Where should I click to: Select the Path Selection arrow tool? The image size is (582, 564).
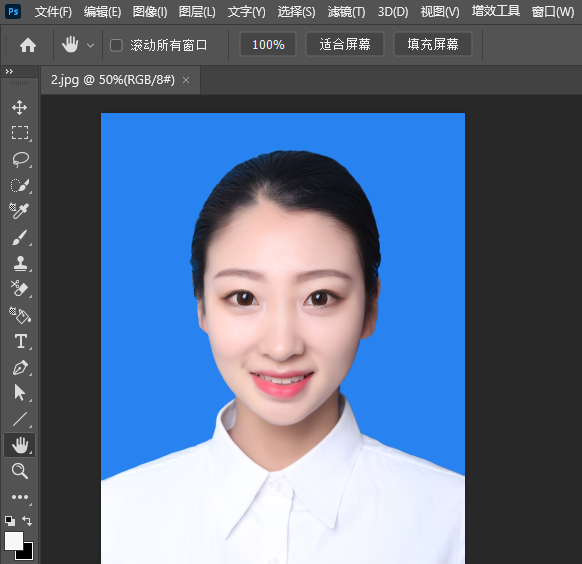(19, 393)
